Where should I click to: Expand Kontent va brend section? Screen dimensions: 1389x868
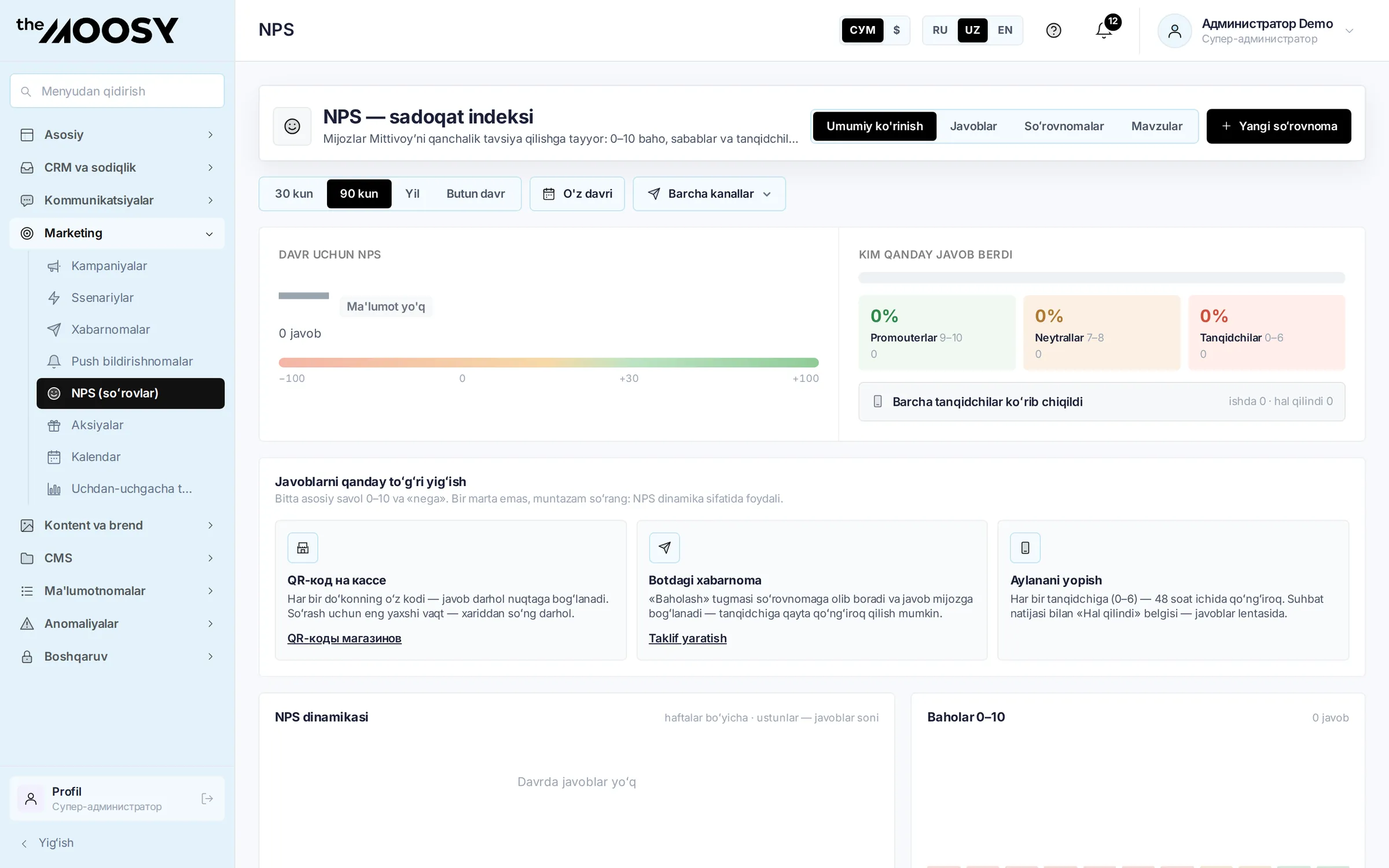pos(117,525)
